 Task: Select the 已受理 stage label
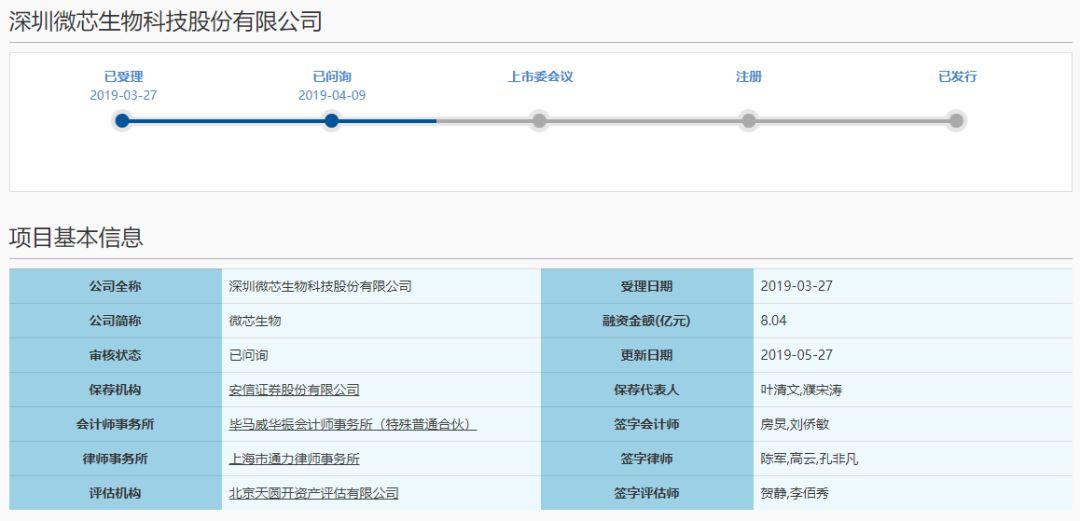tap(123, 77)
